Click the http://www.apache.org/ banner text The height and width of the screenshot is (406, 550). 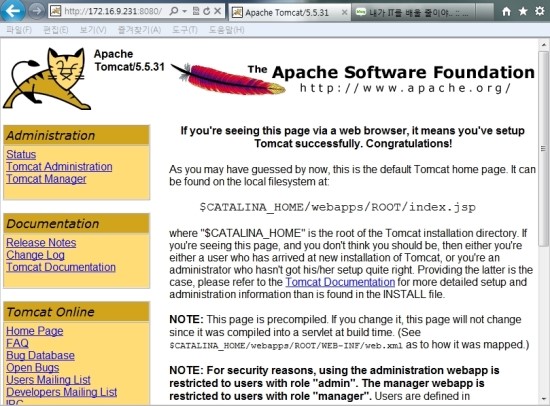pyautogui.click(x=405, y=88)
